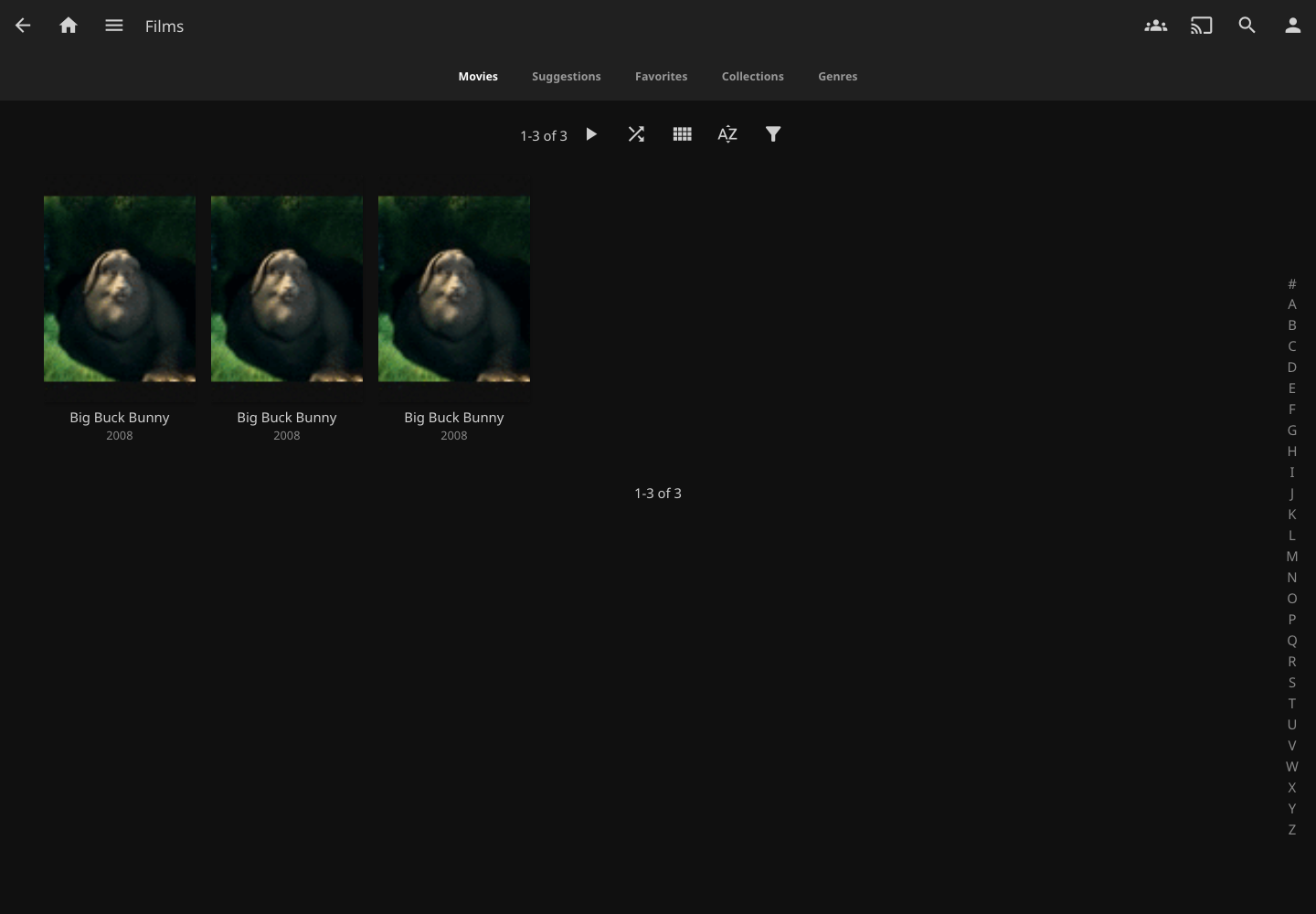Open the Home screen icon
The width and height of the screenshot is (1316, 914).
(69, 26)
